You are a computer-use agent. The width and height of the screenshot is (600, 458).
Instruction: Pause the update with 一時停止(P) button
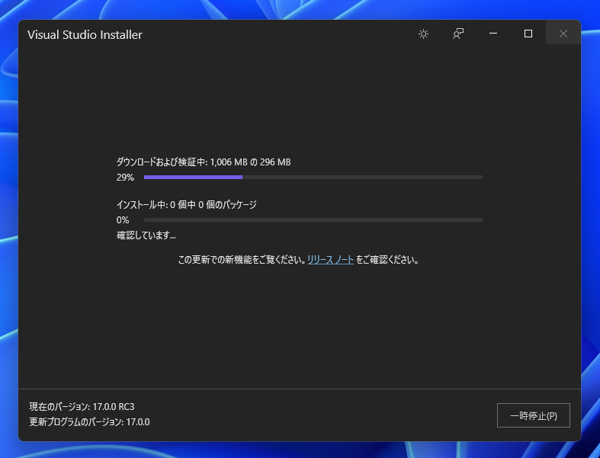tap(533, 416)
